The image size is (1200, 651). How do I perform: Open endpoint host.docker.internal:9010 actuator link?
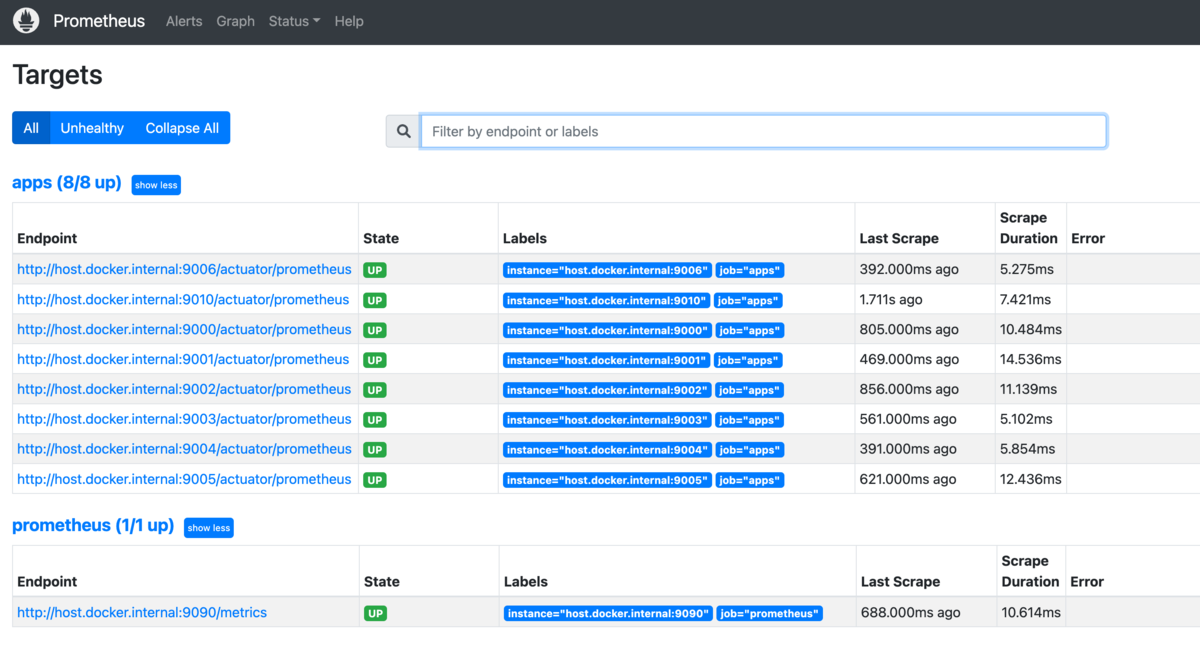tap(183, 299)
